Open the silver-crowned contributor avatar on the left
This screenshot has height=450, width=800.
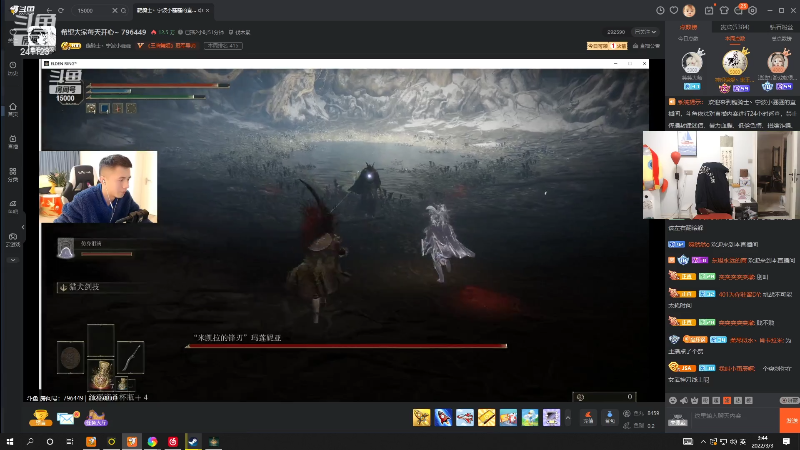692,63
